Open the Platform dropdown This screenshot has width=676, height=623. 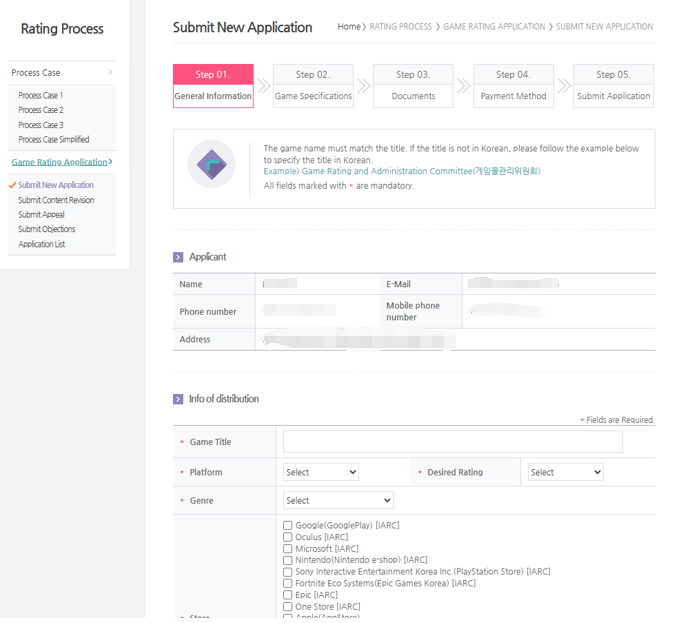click(321, 472)
